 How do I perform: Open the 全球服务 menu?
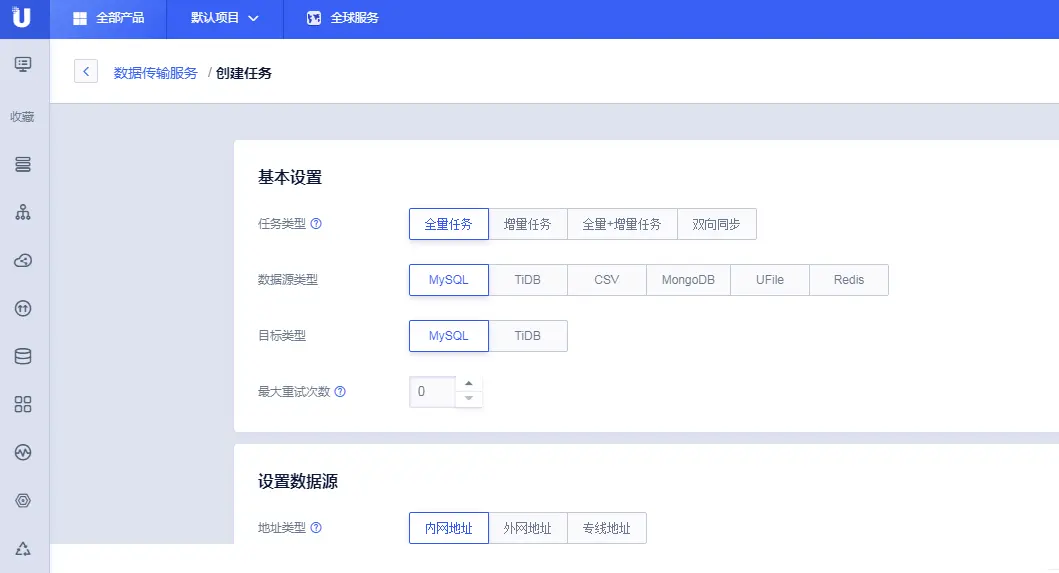click(x=342, y=18)
